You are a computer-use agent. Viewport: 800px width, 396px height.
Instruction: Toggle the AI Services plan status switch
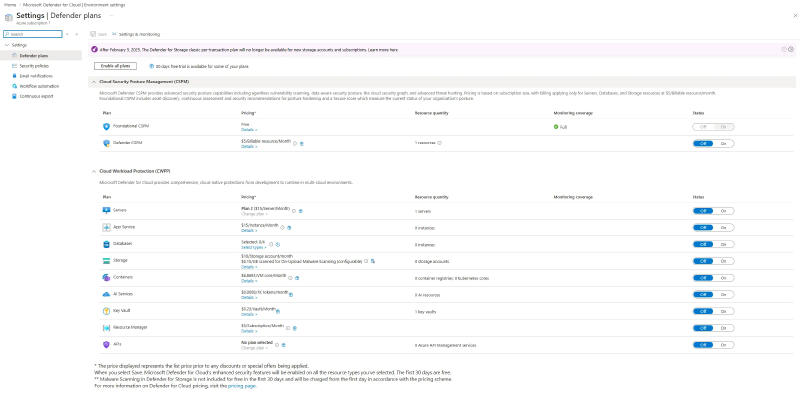click(x=713, y=294)
